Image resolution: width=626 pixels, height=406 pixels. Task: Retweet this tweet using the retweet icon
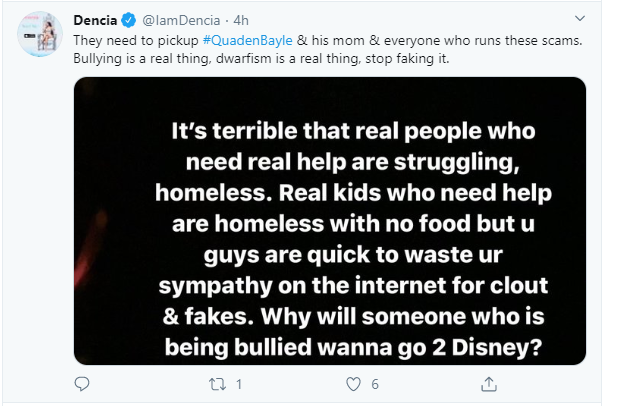pos(215,383)
